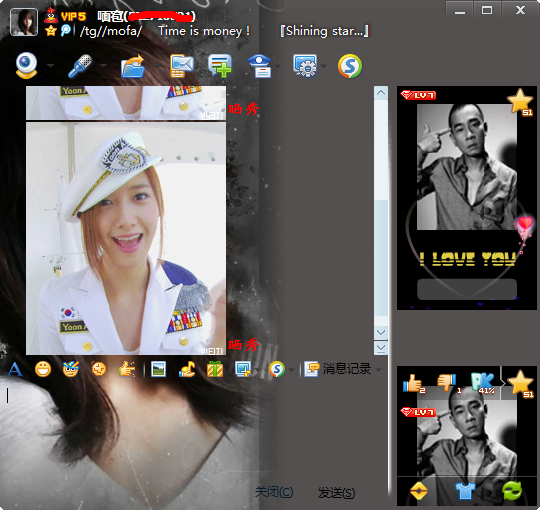Click the yellow star level icon in header

coord(51,31)
